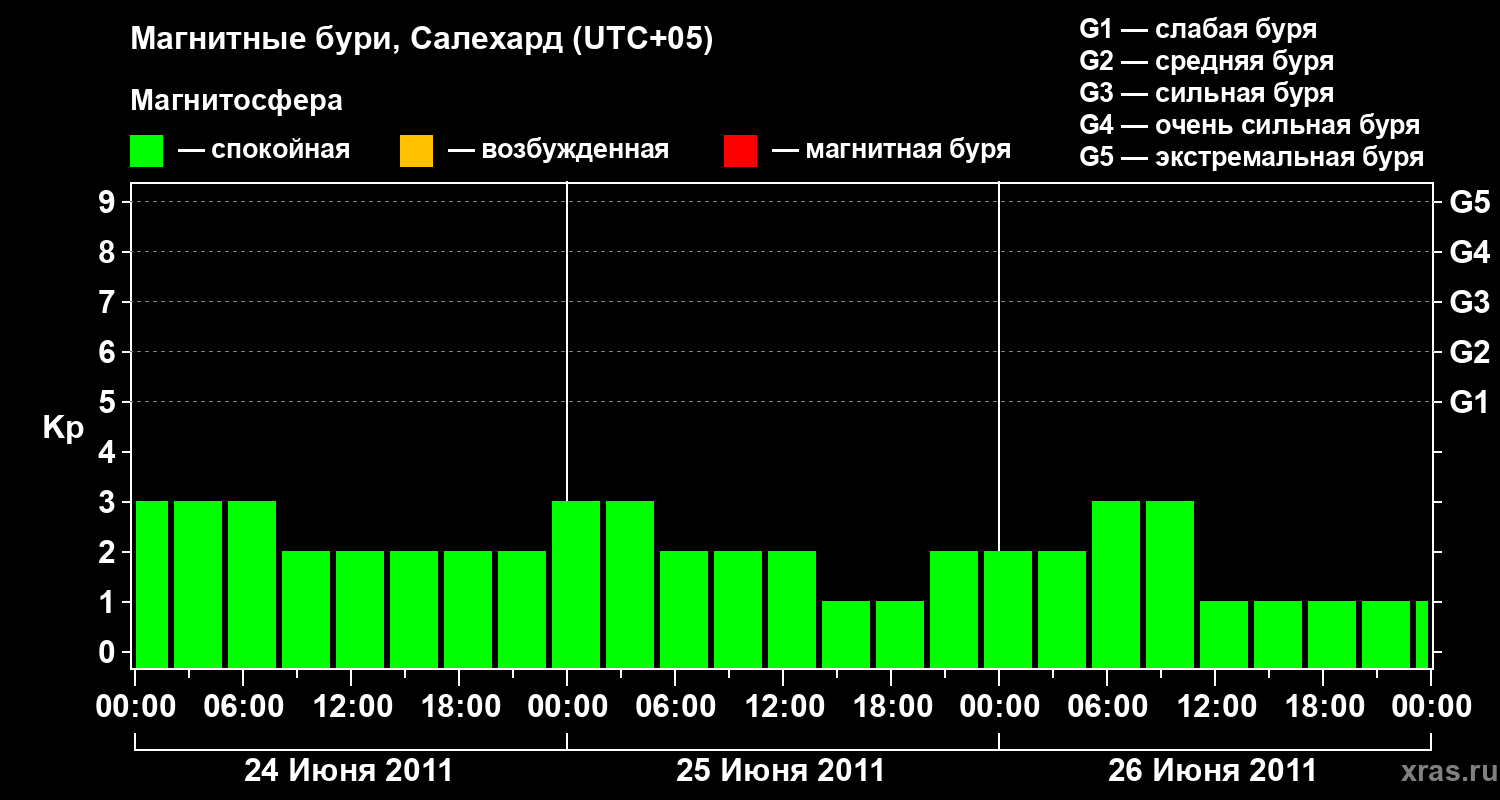Click the '06:00' tick label for 26 Июня
The height and width of the screenshot is (800, 1500).
click(x=1108, y=707)
